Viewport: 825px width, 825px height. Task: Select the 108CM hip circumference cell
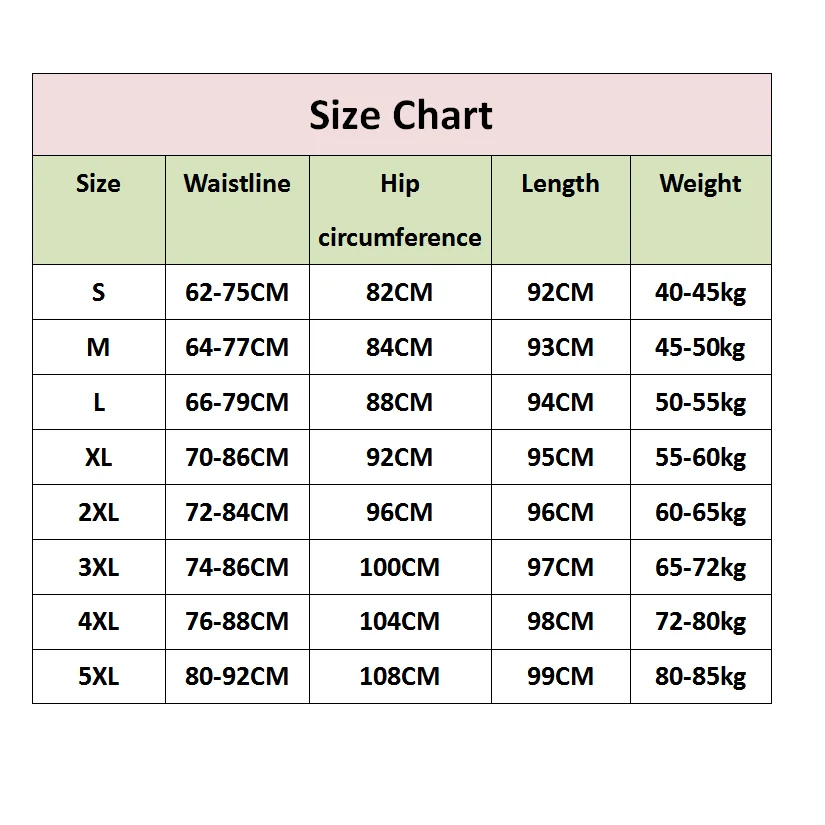tap(400, 676)
